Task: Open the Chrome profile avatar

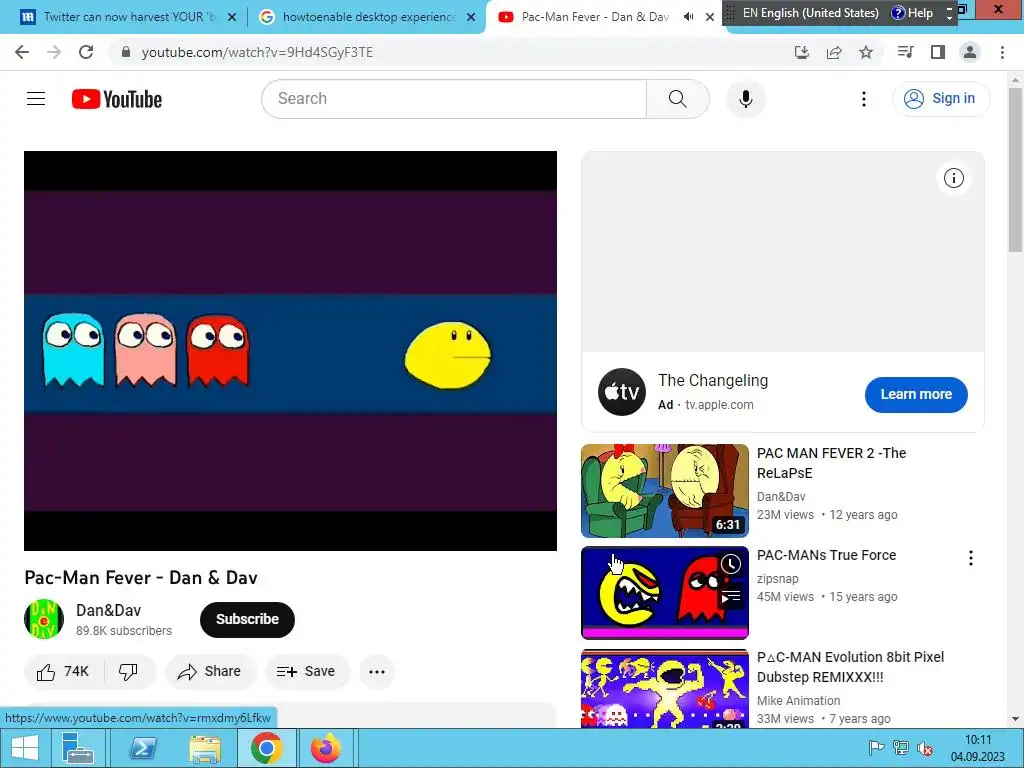Action: tap(970, 52)
